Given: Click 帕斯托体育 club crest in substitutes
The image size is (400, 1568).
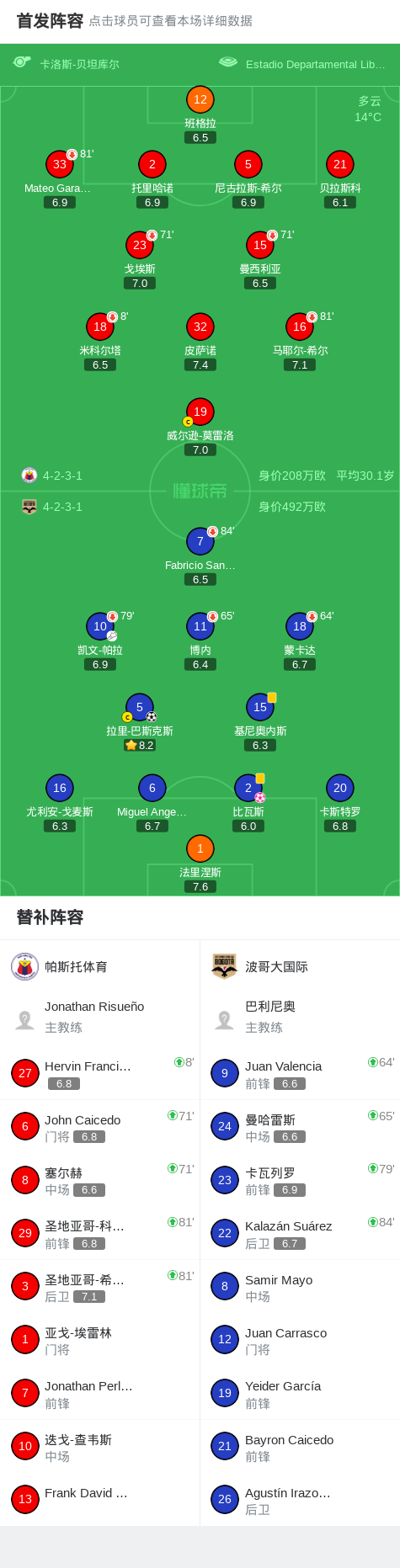Looking at the screenshot, I should [25, 966].
